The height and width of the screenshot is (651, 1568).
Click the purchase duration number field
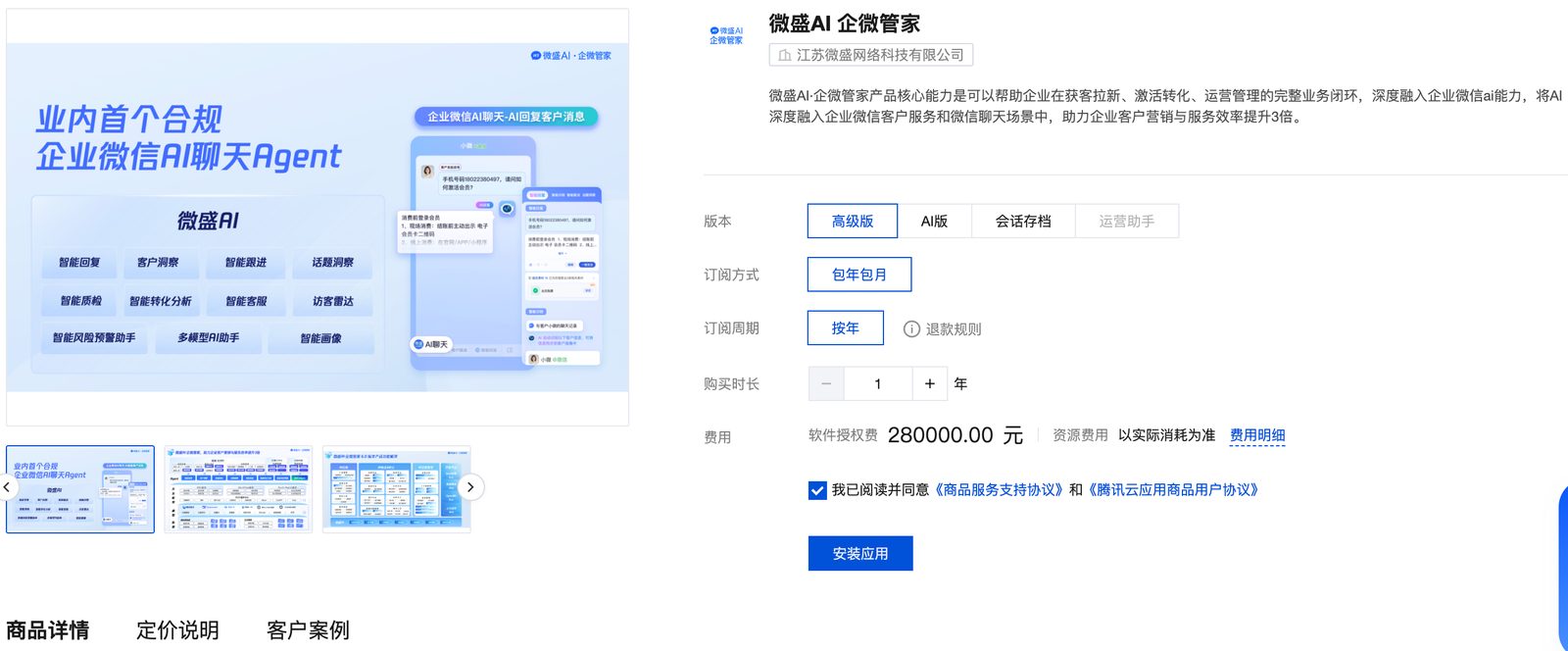click(x=878, y=384)
